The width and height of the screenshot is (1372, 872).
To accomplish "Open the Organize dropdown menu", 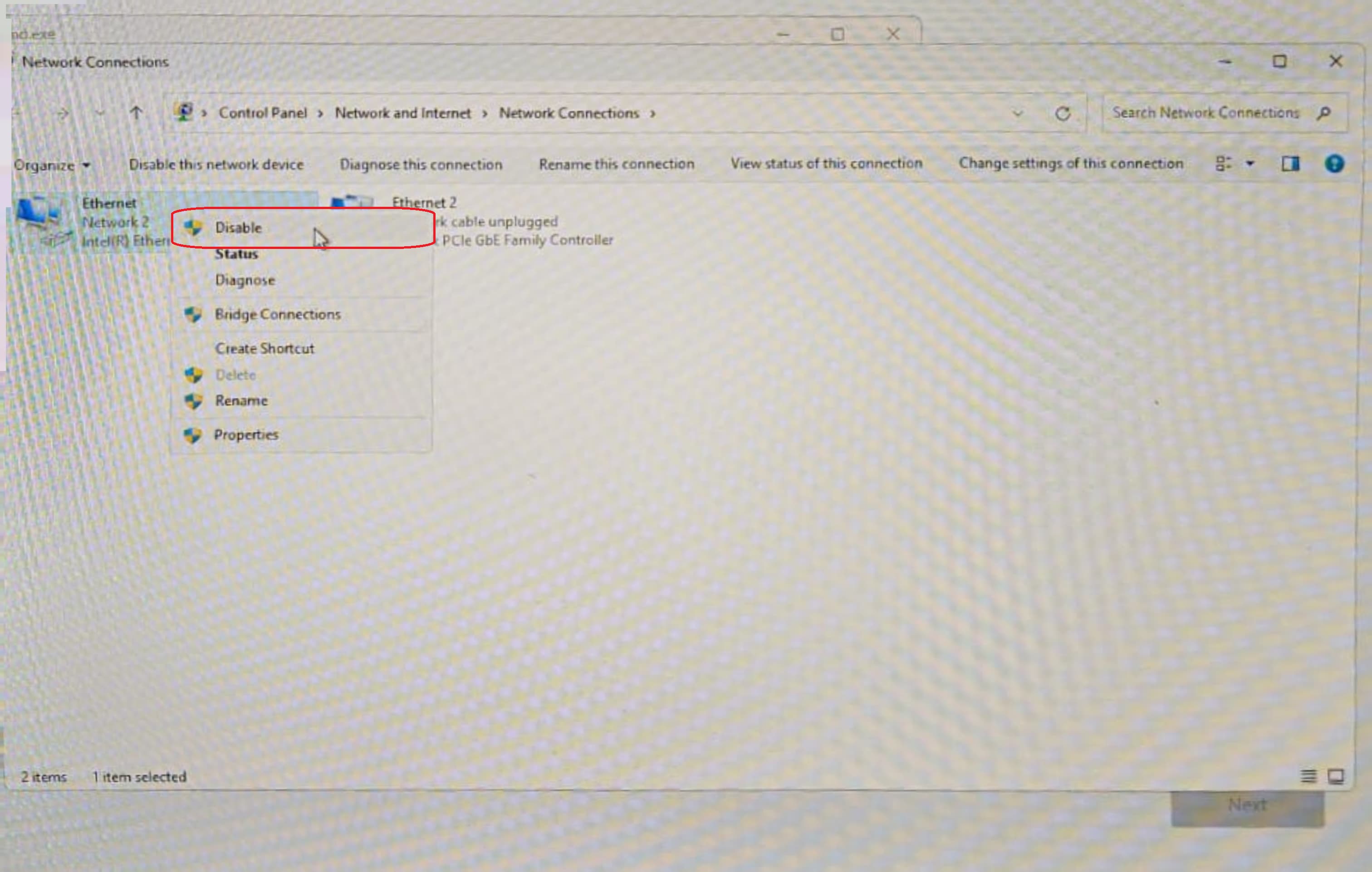I will point(51,165).
